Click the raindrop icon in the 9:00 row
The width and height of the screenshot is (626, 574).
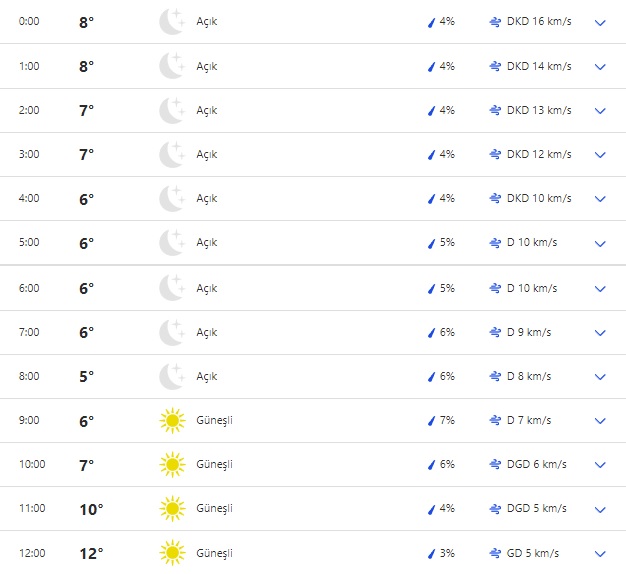tap(431, 421)
